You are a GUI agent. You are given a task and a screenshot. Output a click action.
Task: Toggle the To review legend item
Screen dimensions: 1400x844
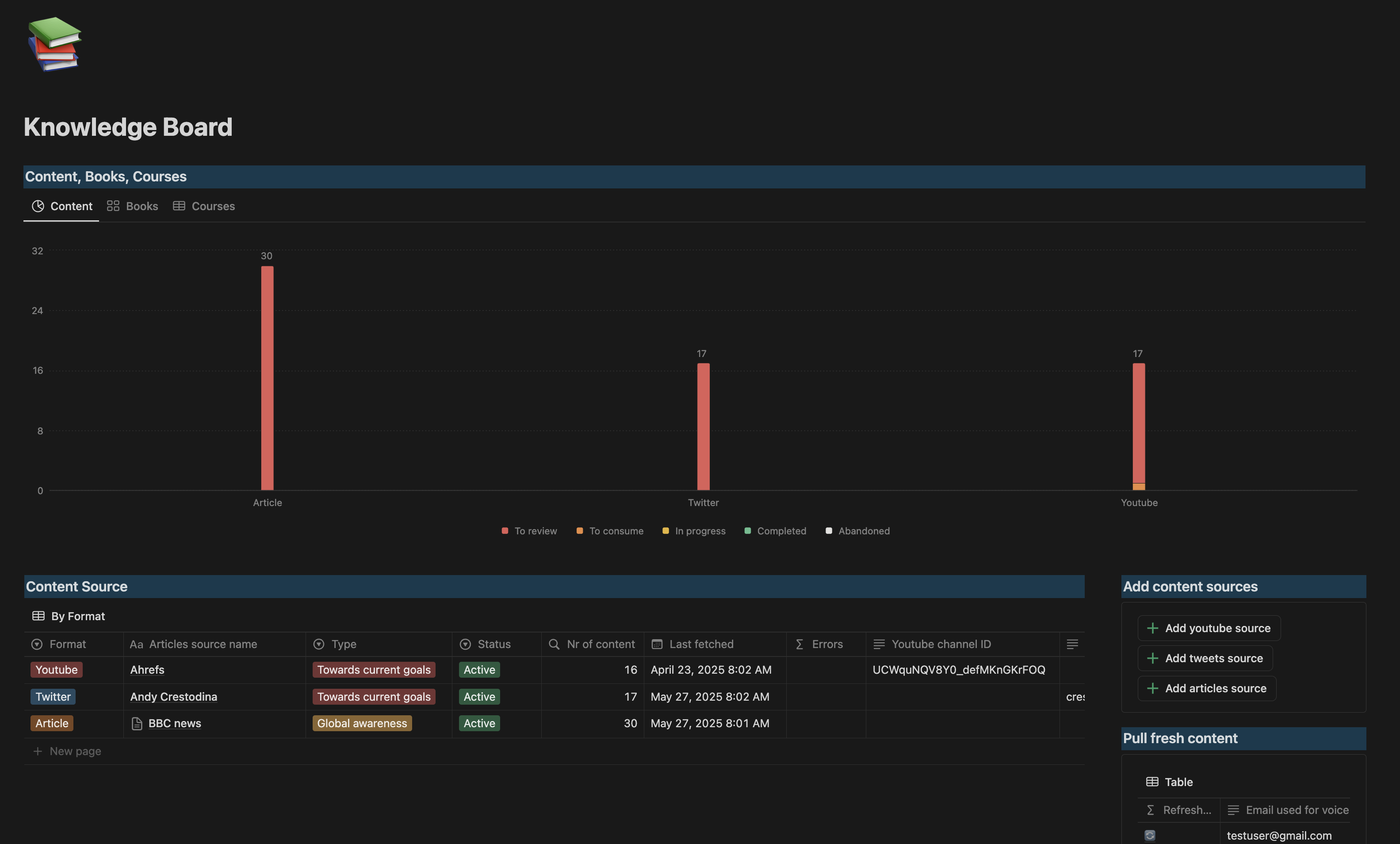pyautogui.click(x=528, y=531)
